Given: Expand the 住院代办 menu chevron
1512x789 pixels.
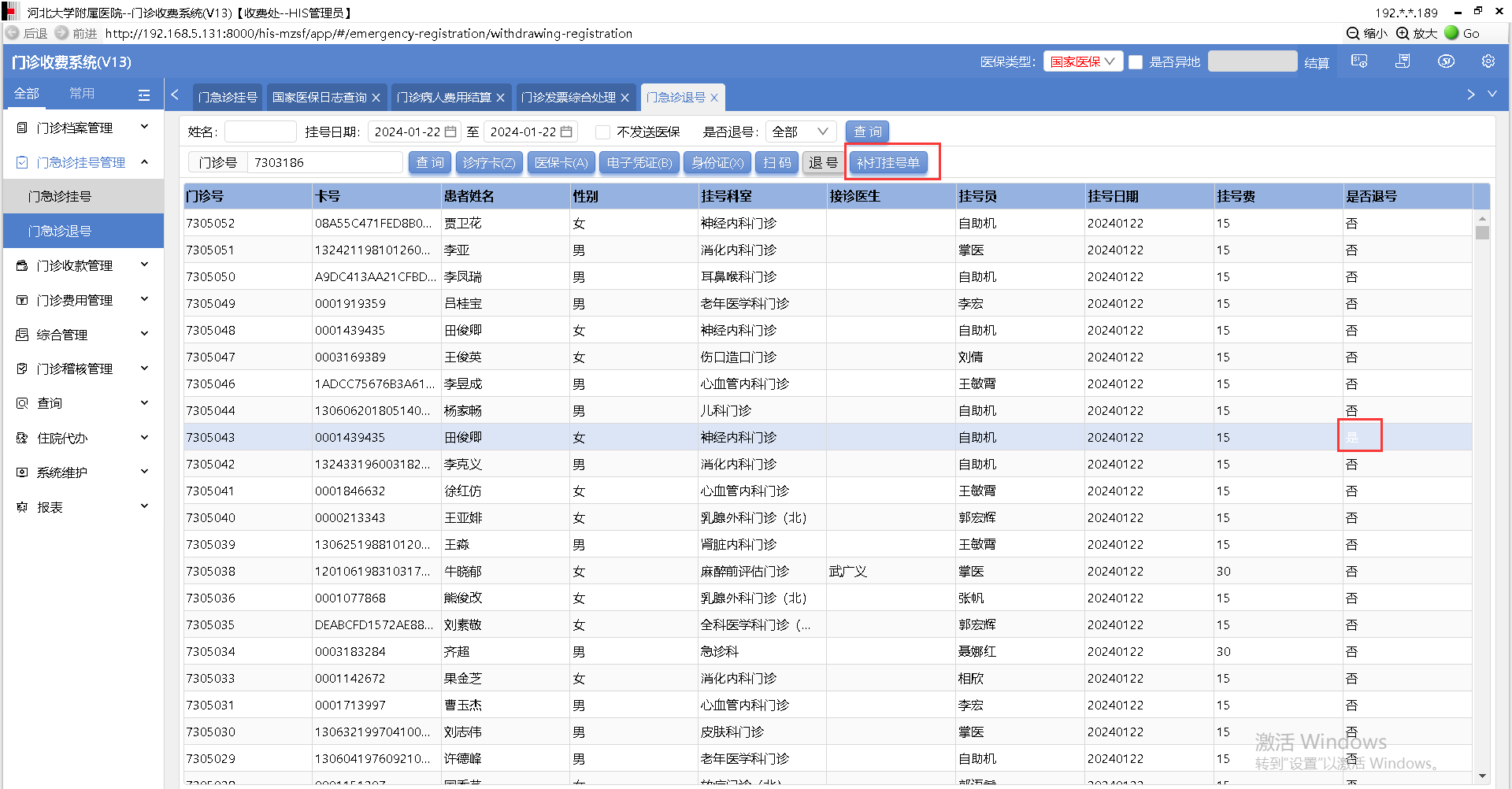Looking at the screenshot, I should [x=144, y=437].
